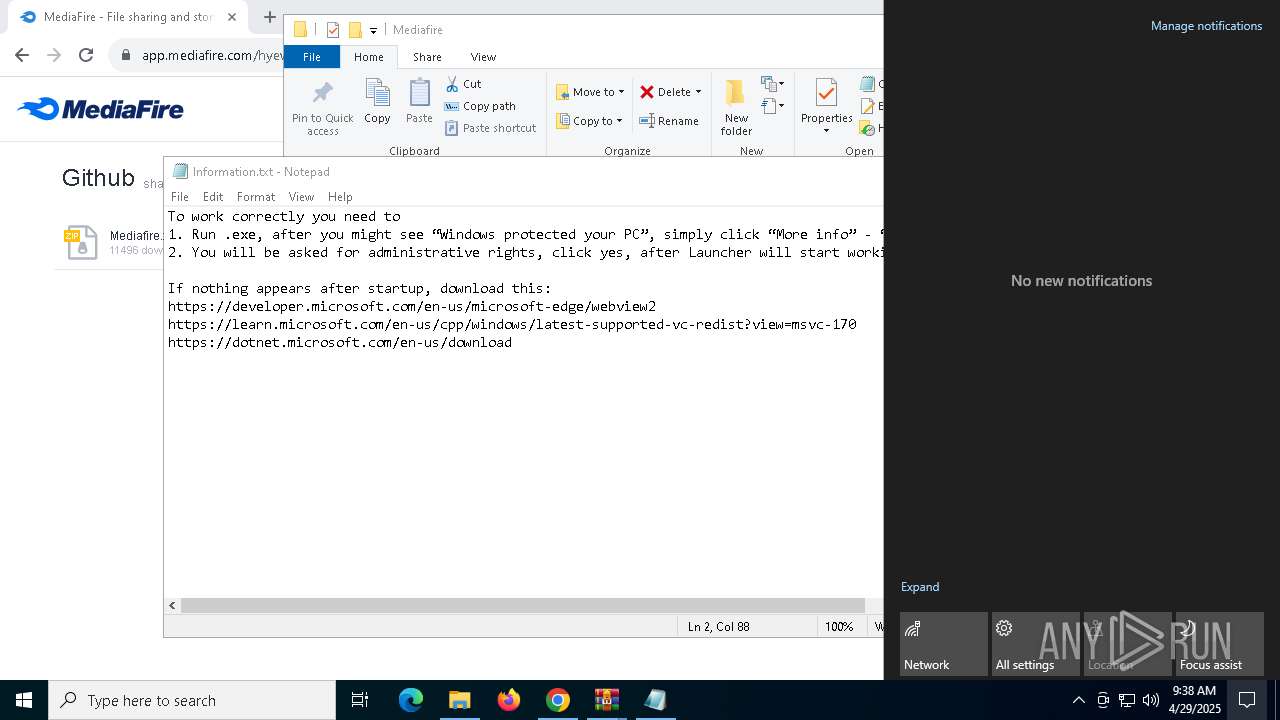
Task: Click the dotnet.microsoft.com download line in Notepad
Action: 340,342
